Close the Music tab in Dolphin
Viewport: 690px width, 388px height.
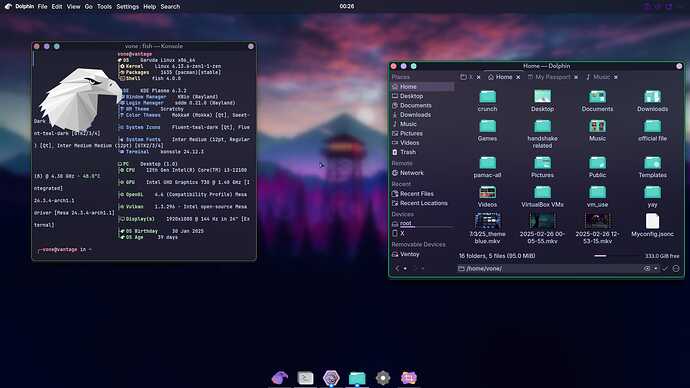pos(616,77)
